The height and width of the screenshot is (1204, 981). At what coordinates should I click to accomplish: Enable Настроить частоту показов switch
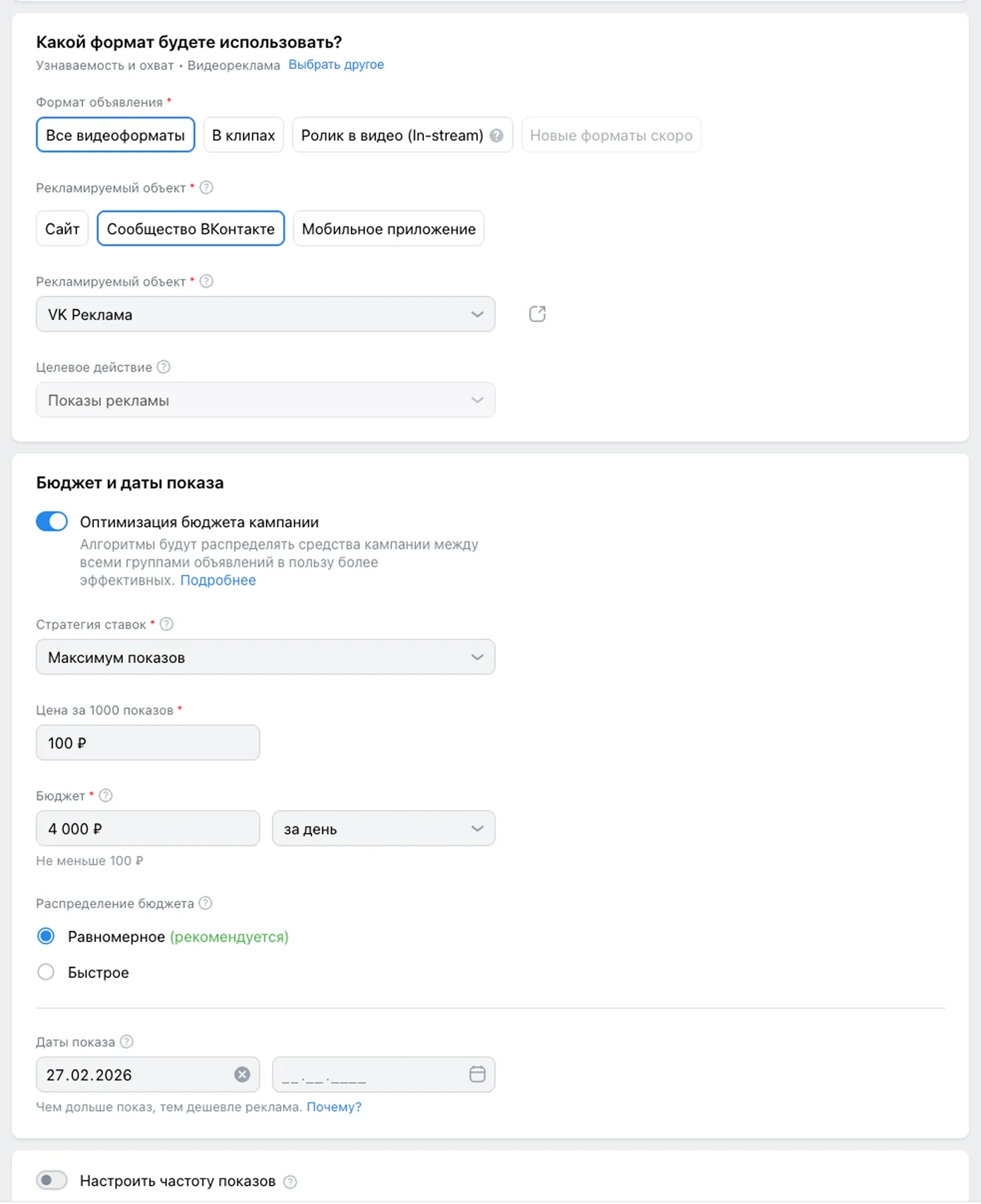pyautogui.click(x=52, y=1180)
